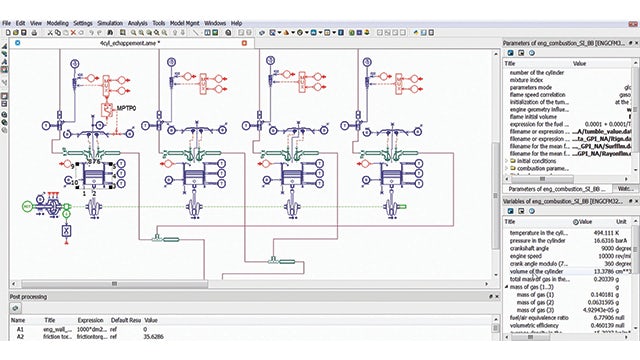Click the top icon in left vertical toolbar

4,46
